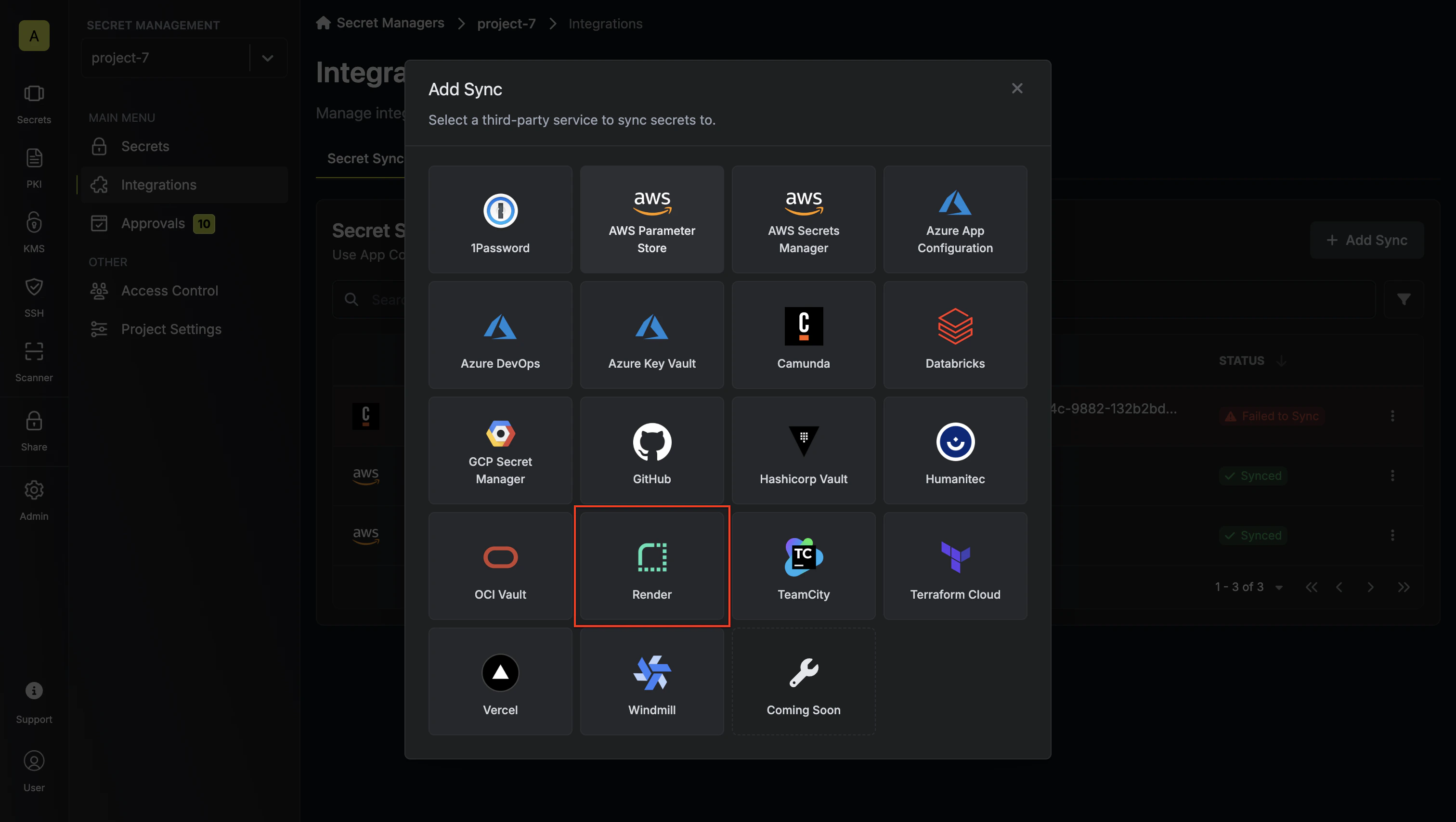Open Secrets in the left icon rail
This screenshot has height=822, width=1456.
pos(34,104)
